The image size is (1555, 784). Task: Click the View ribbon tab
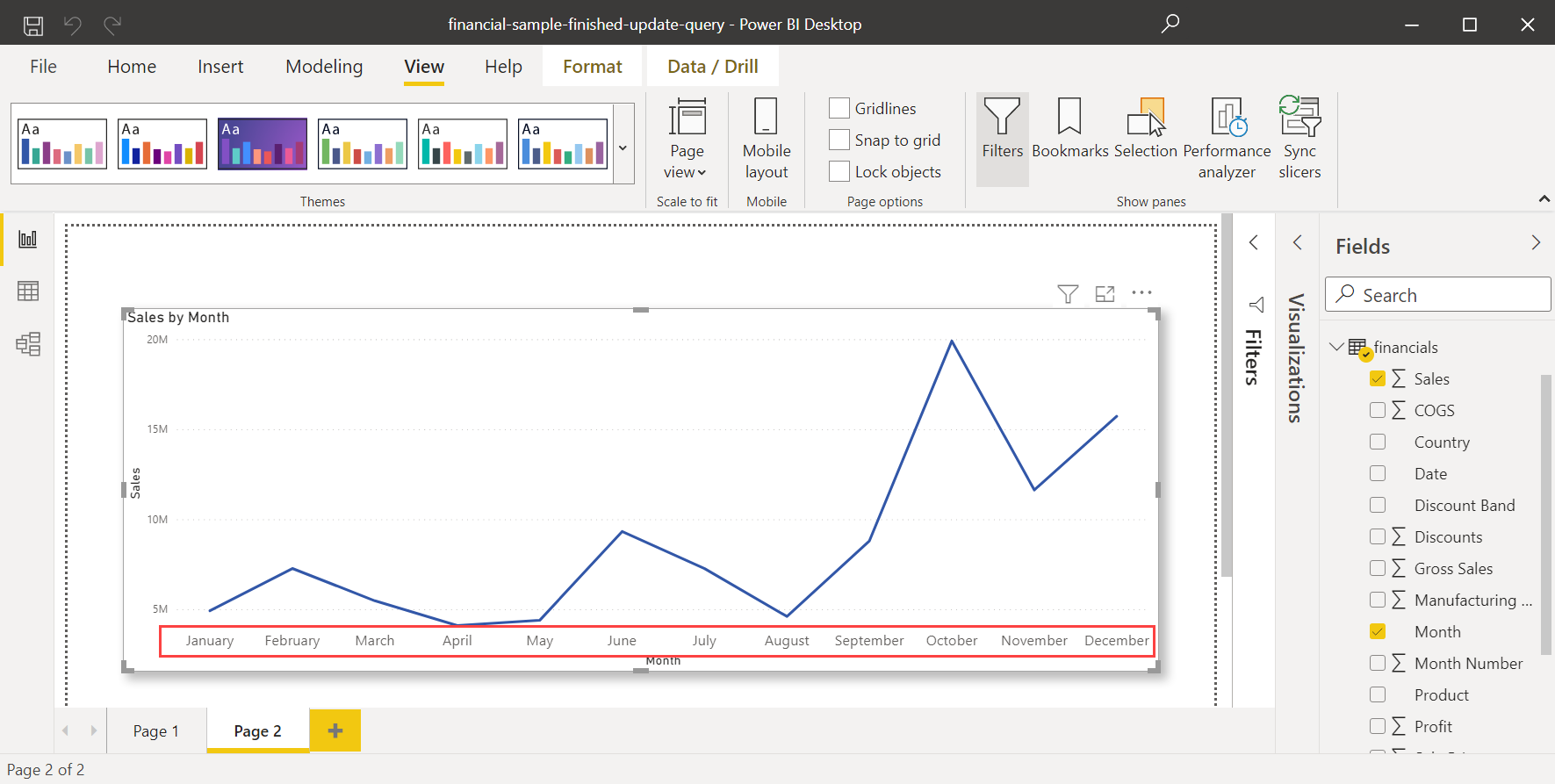point(424,67)
